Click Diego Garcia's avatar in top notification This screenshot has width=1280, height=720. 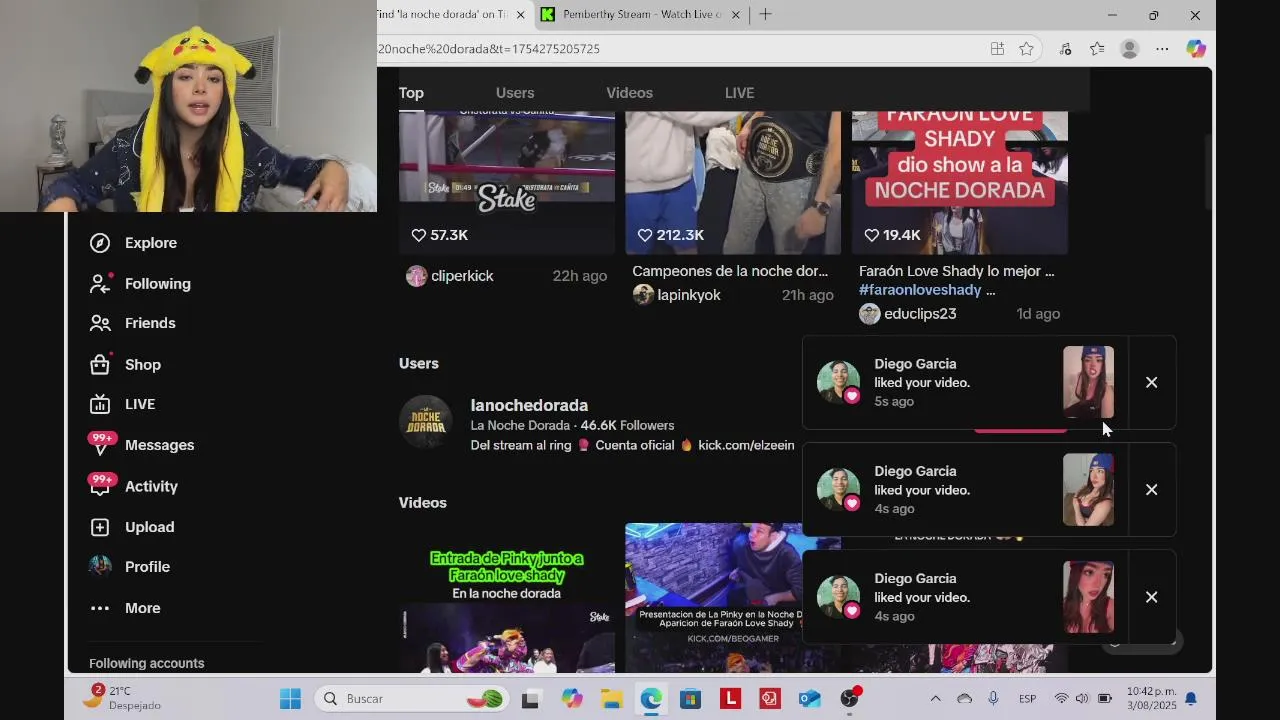pos(838,382)
